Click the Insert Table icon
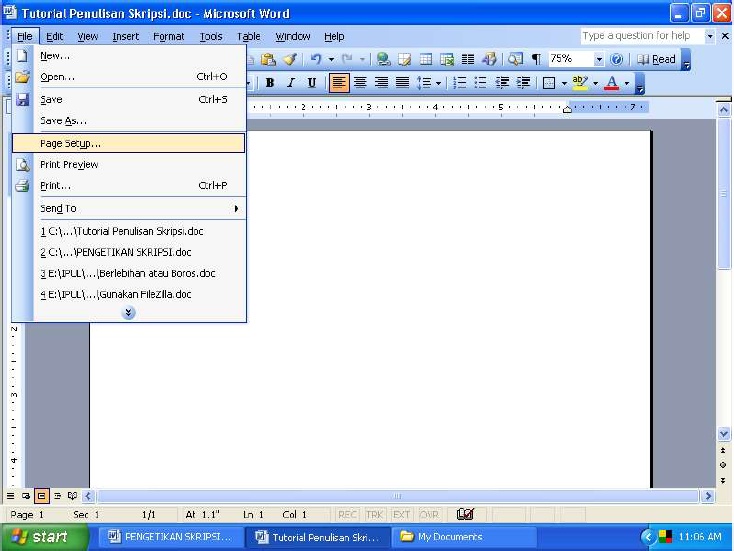 [426, 59]
